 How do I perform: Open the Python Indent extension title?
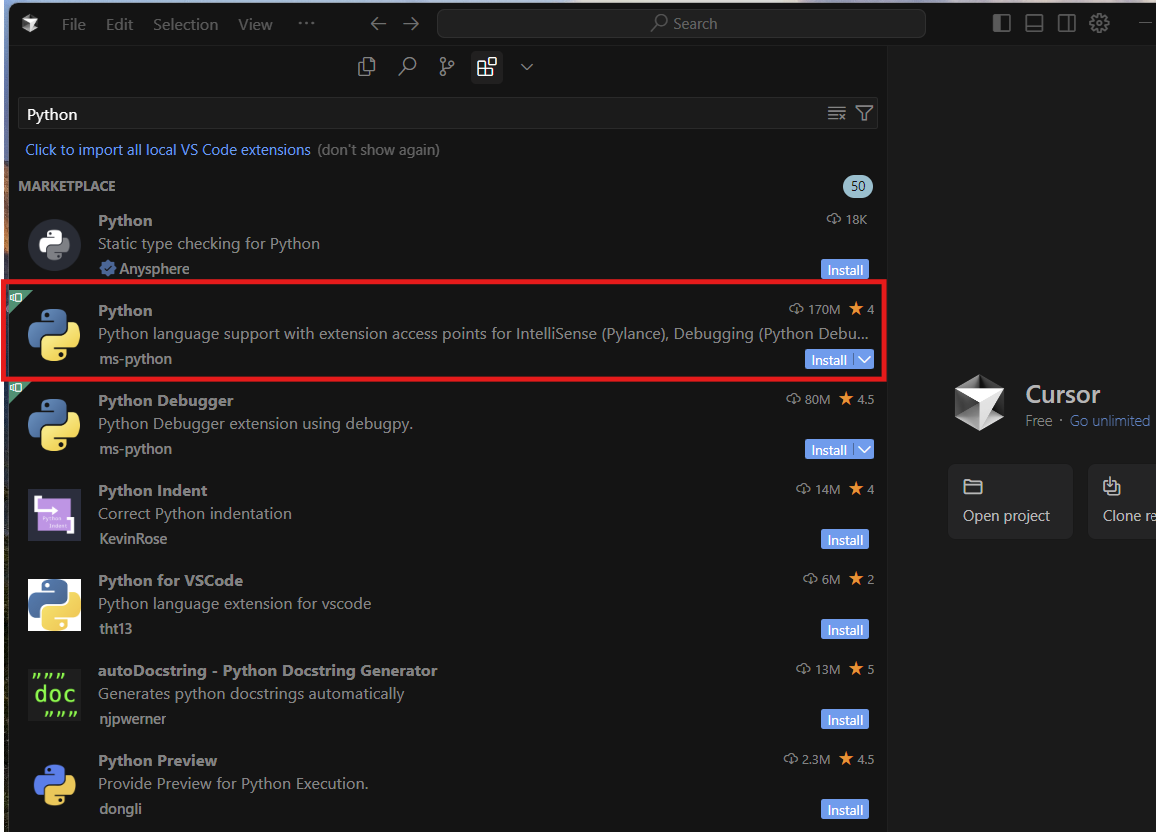(153, 490)
